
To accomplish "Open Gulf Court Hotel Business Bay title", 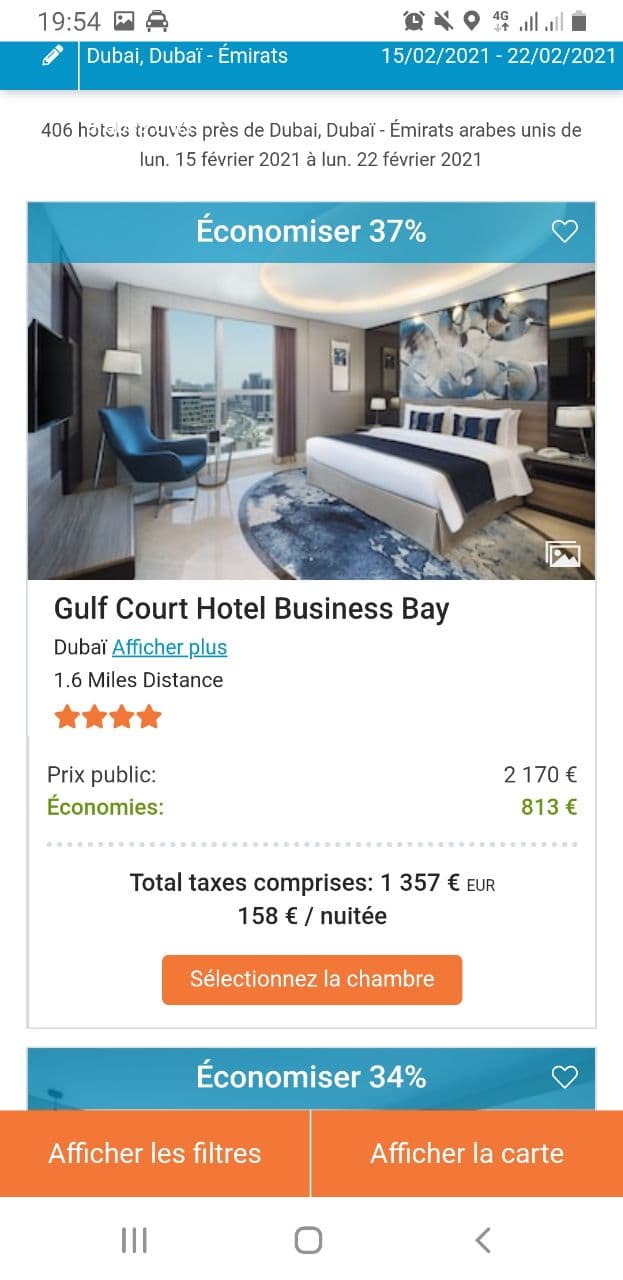I will (251, 609).
